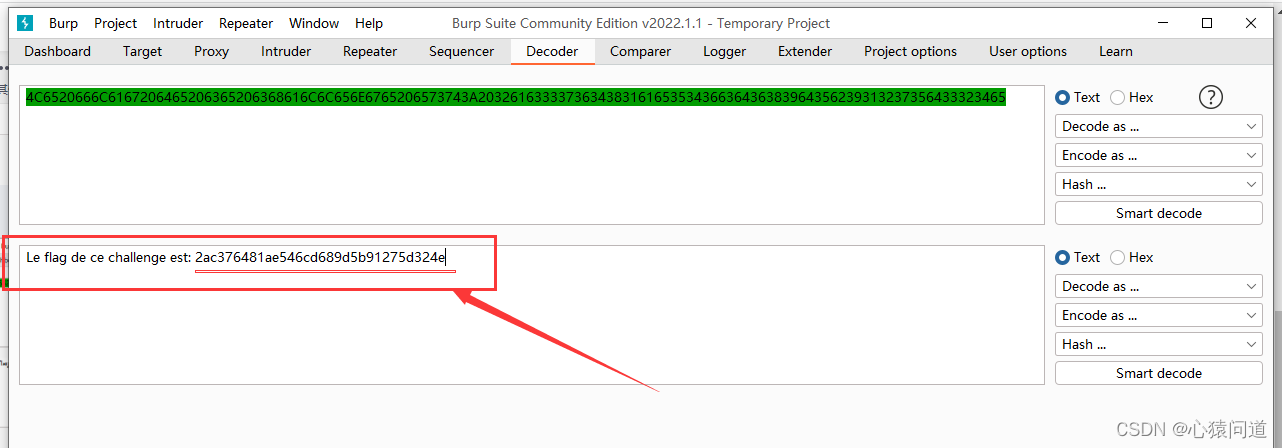Viewport: 1282px width, 448px height.
Task: Switch to the Logger tab
Action: [724, 51]
